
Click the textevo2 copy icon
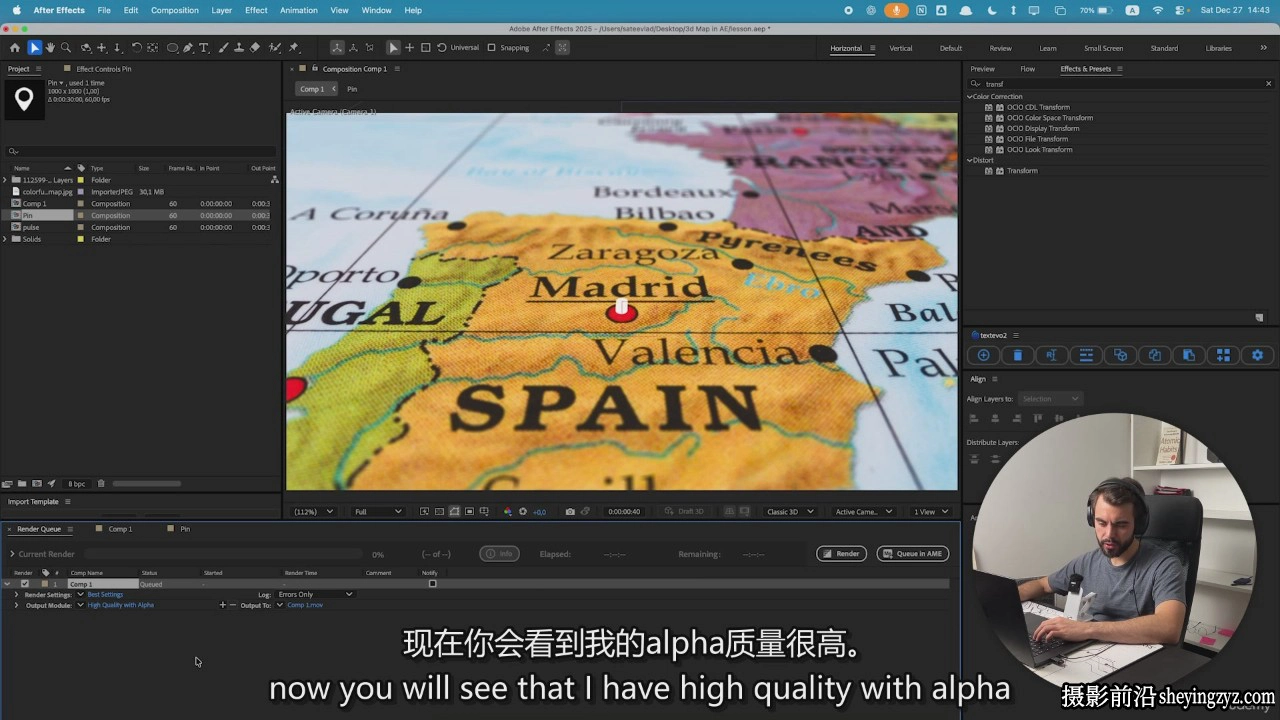click(1154, 355)
